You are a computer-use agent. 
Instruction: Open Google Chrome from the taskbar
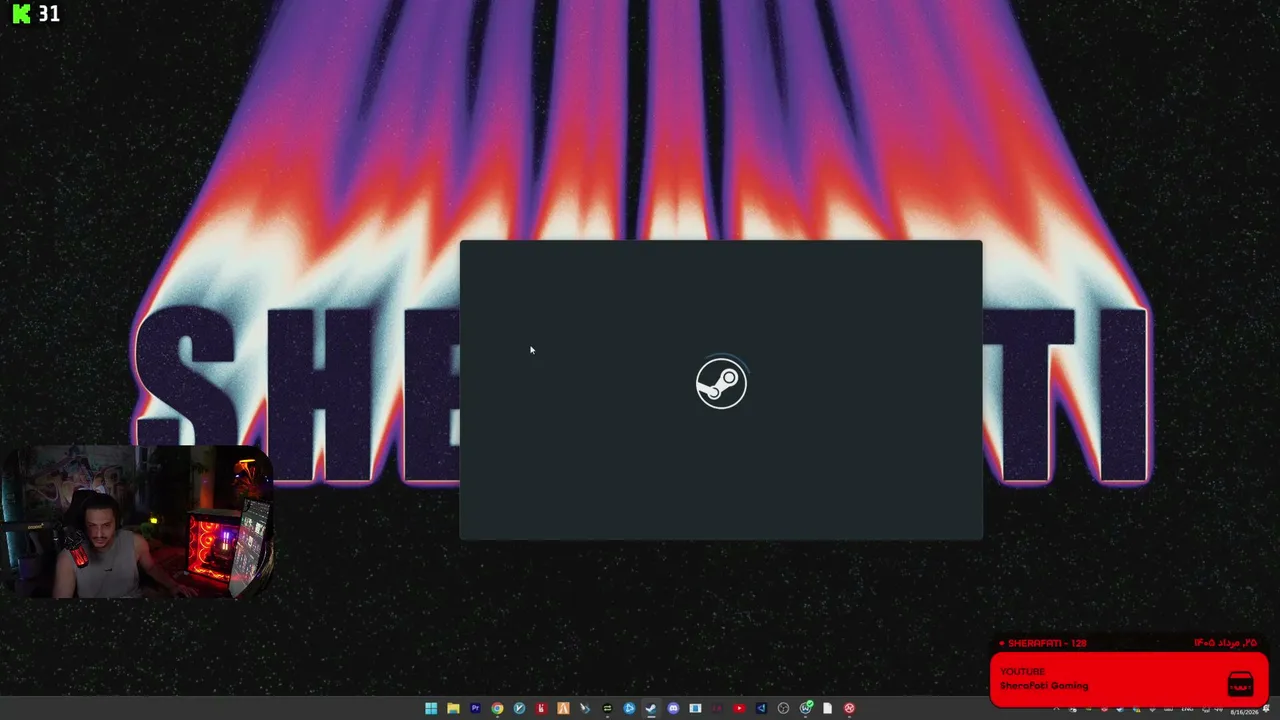[497, 708]
